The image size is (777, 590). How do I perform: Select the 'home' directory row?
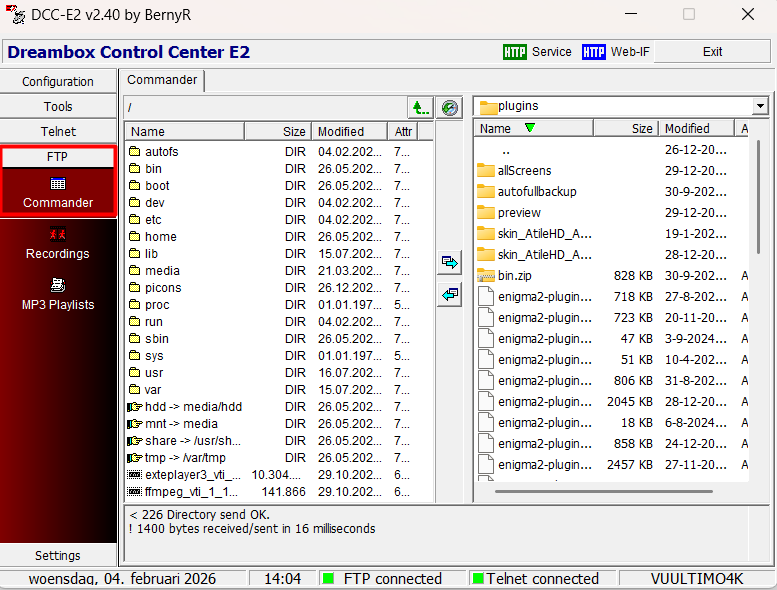[278, 236]
